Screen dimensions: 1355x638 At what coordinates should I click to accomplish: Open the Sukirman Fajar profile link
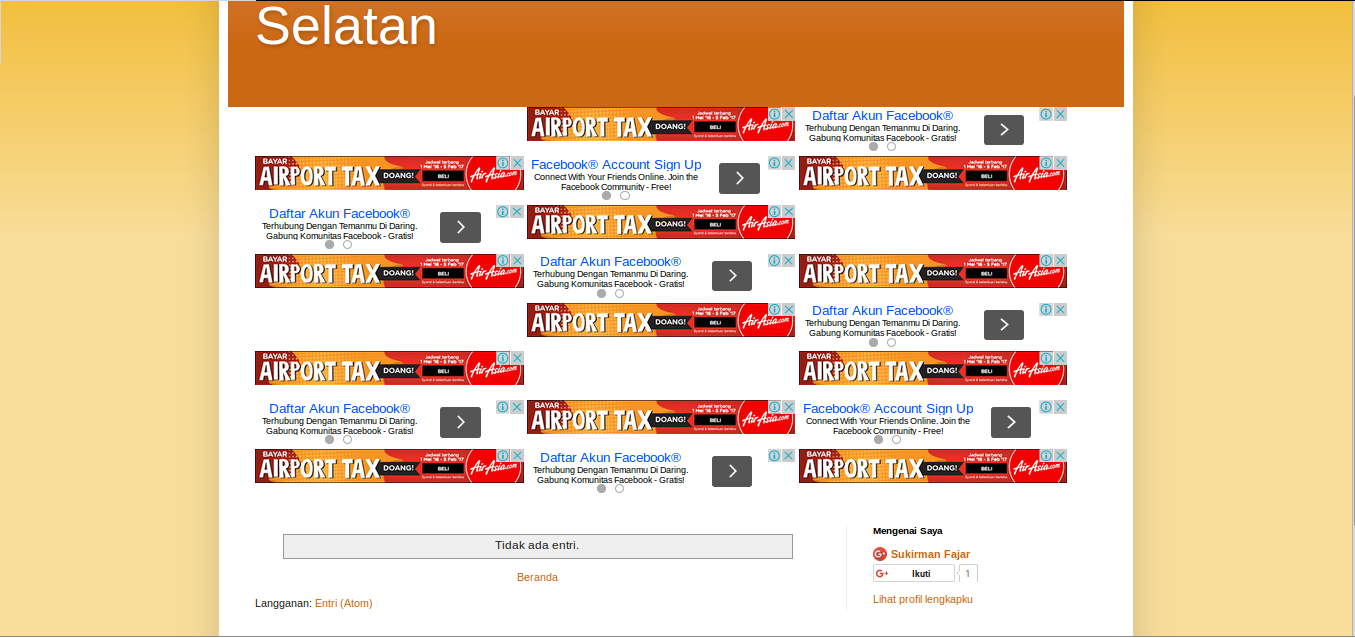click(x=930, y=553)
